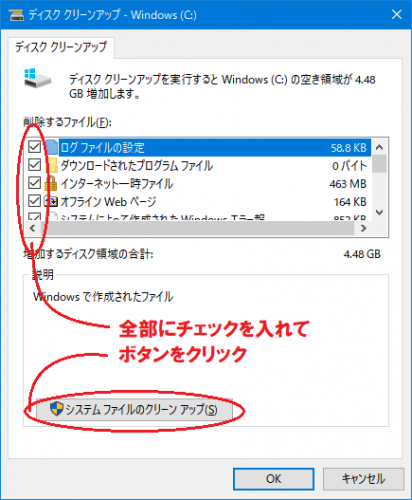Click the 164 KB size value
This screenshot has height=500, width=412.
[350, 202]
